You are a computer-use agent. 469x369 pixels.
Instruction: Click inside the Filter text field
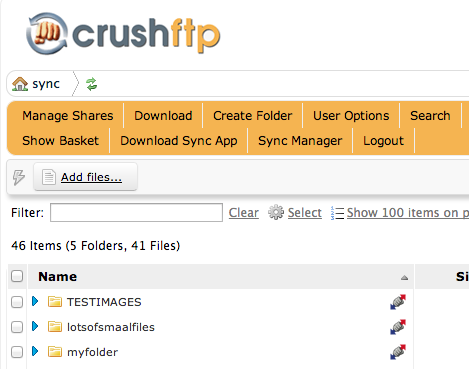point(136,212)
